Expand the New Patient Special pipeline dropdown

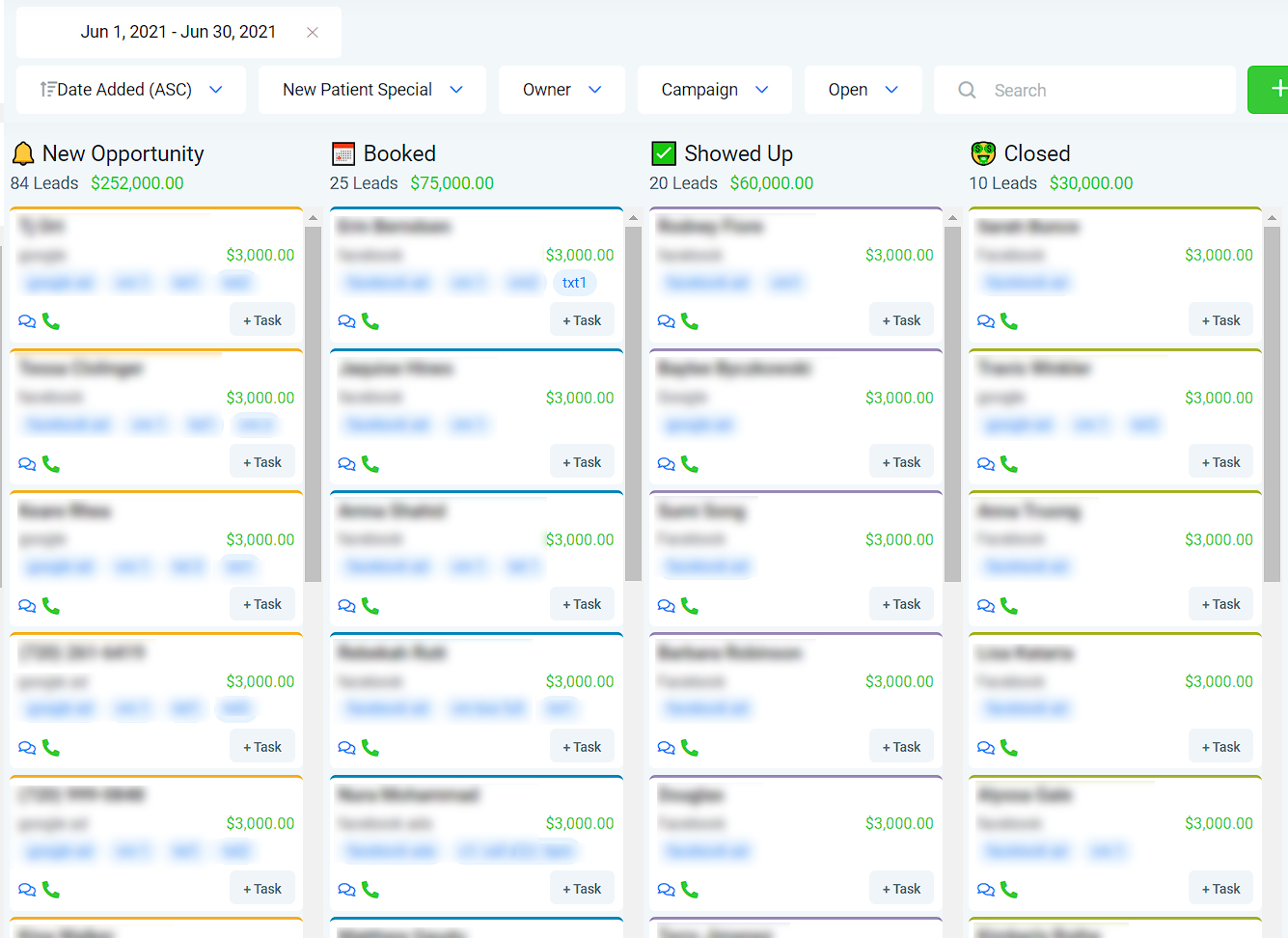click(x=371, y=90)
